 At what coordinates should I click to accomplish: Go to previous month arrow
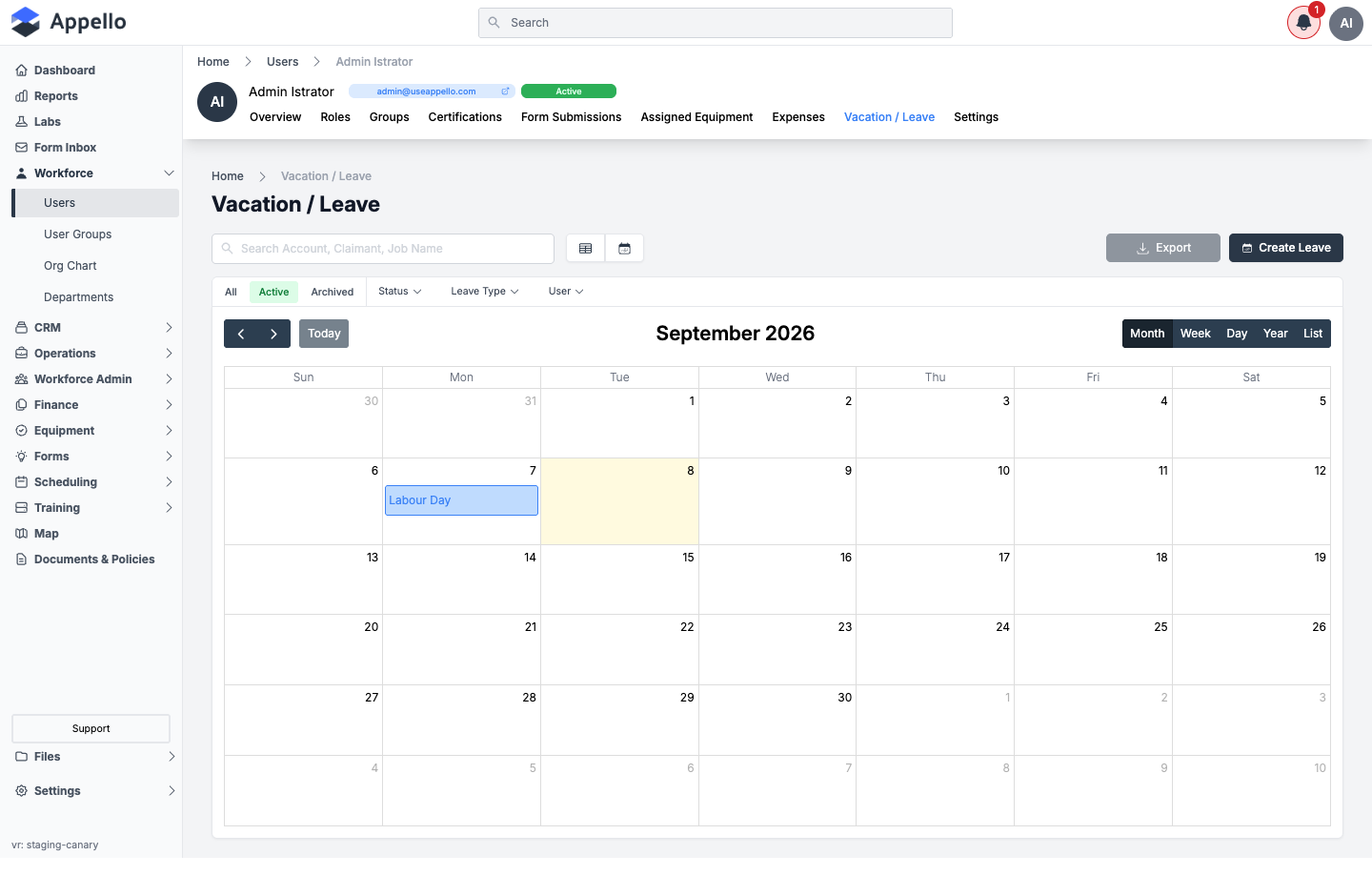[x=241, y=334]
